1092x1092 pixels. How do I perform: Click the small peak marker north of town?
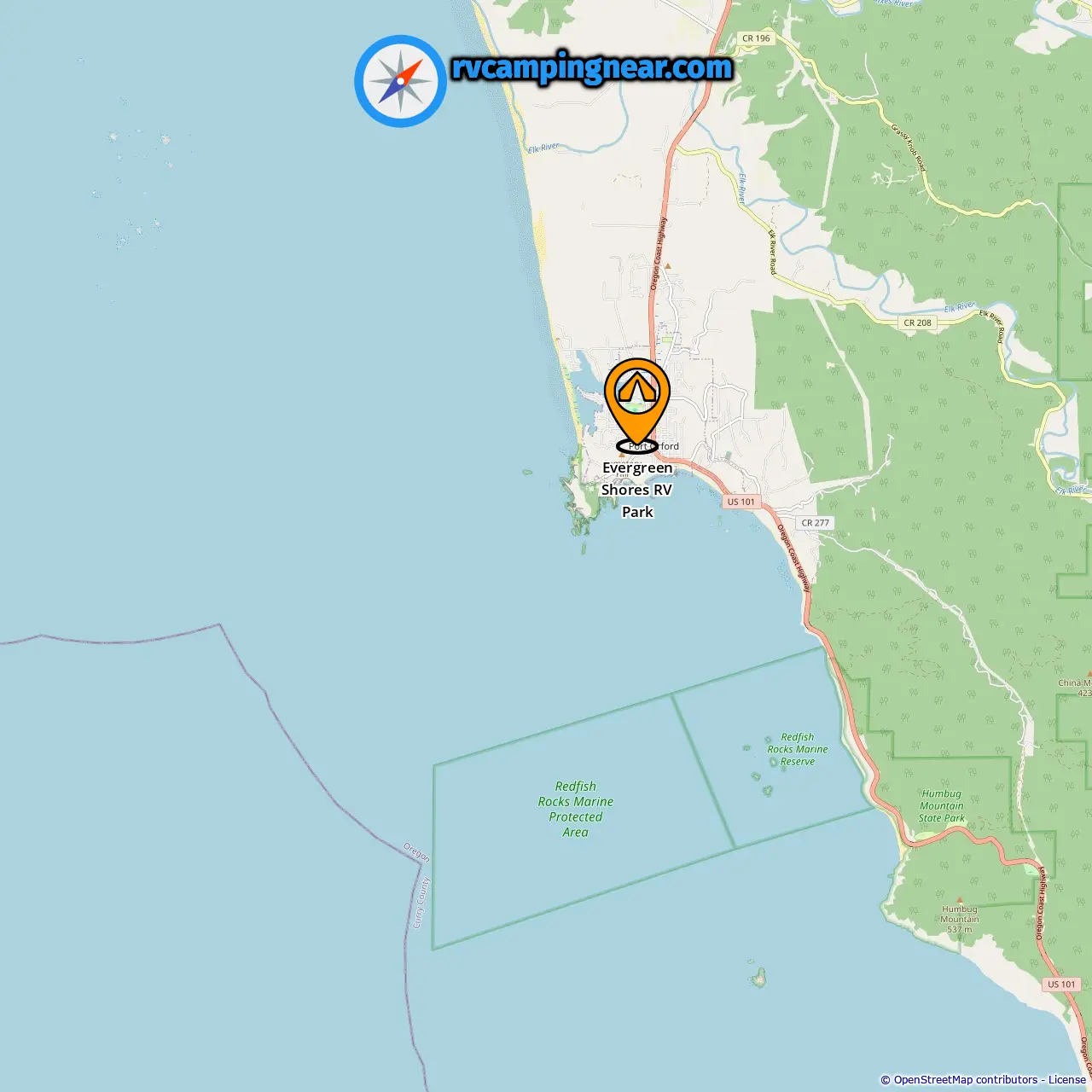[x=668, y=266]
